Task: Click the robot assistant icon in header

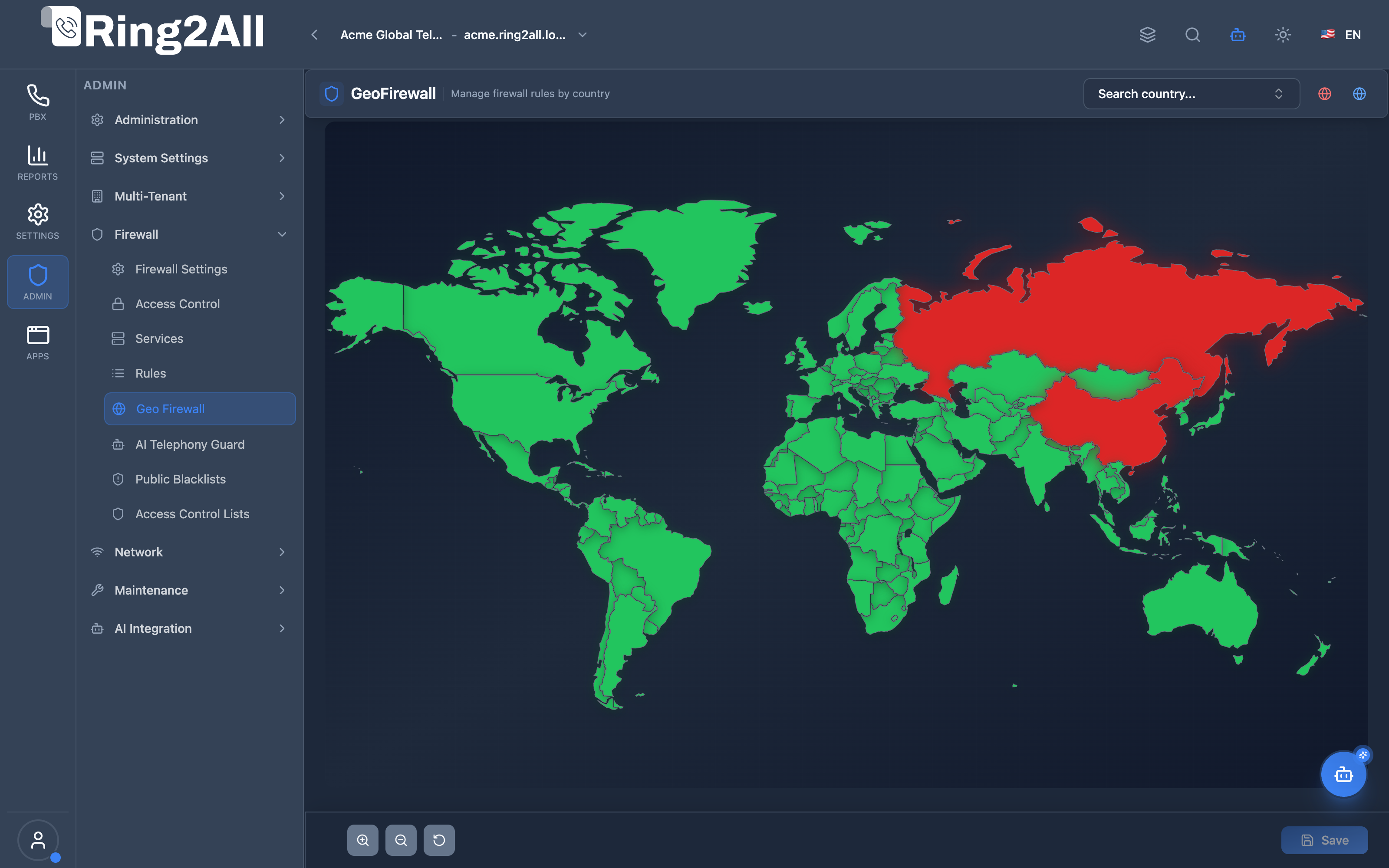Action: (1238, 34)
